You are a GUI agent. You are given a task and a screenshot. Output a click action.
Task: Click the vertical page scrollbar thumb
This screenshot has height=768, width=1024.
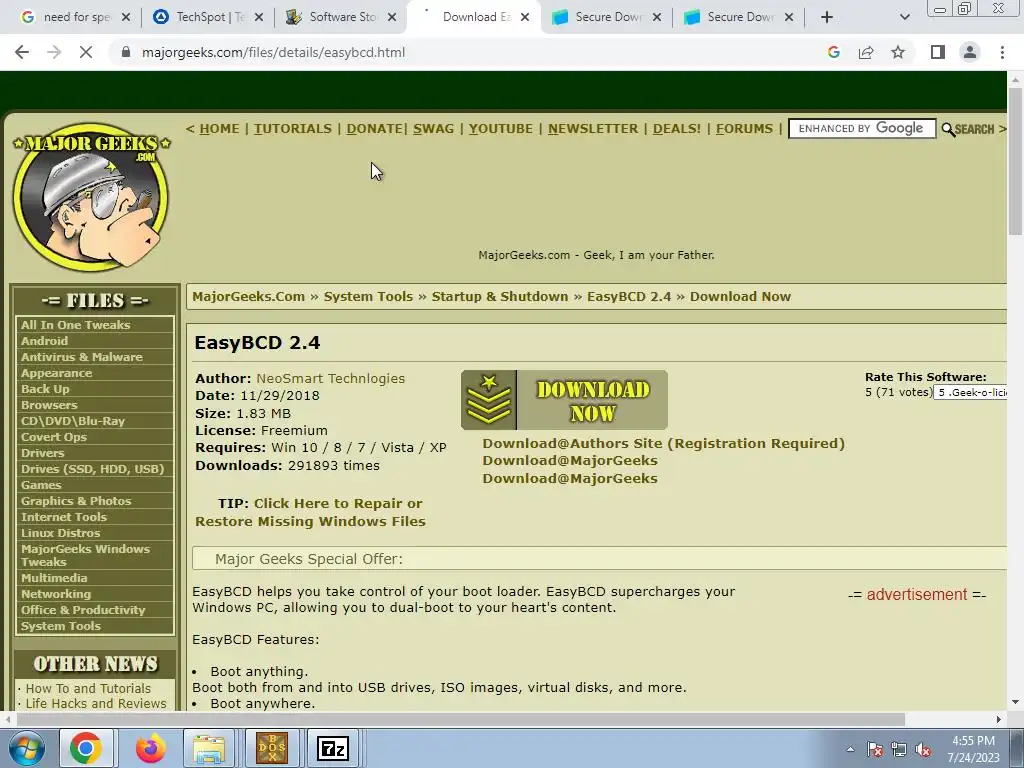1016,160
